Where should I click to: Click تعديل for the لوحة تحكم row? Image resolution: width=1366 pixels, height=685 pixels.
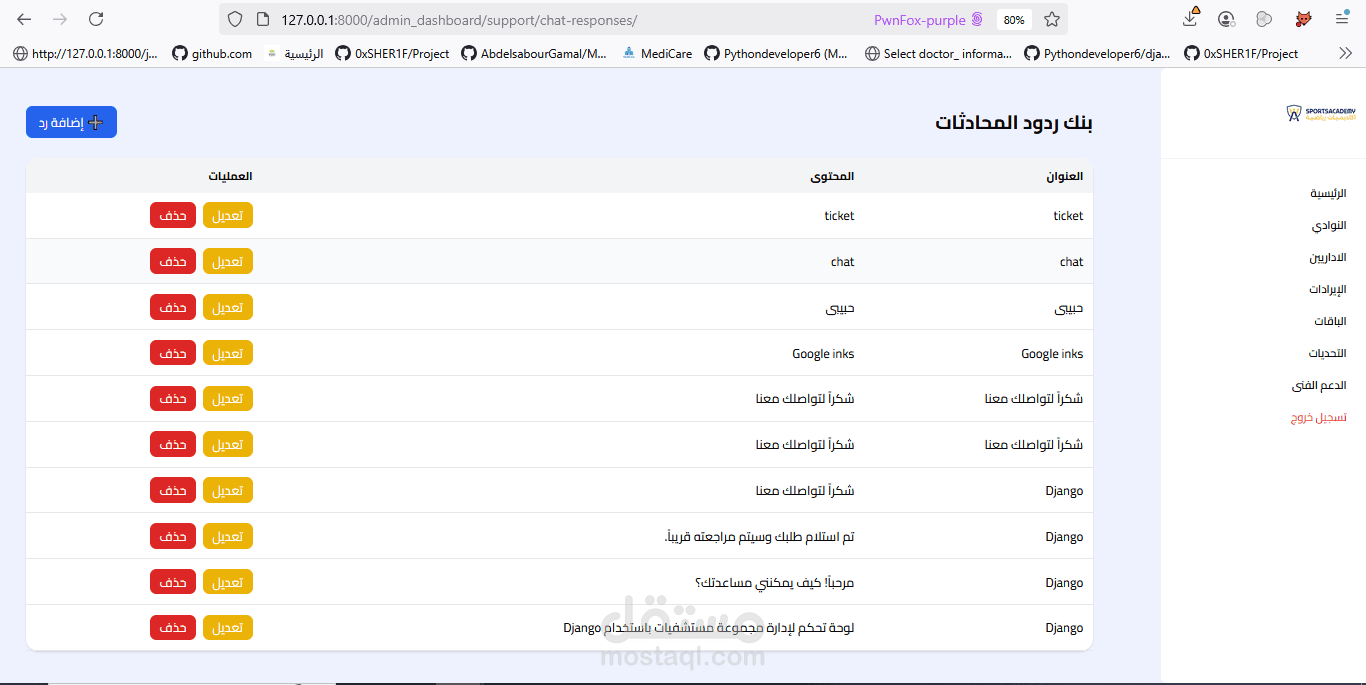pyautogui.click(x=228, y=628)
